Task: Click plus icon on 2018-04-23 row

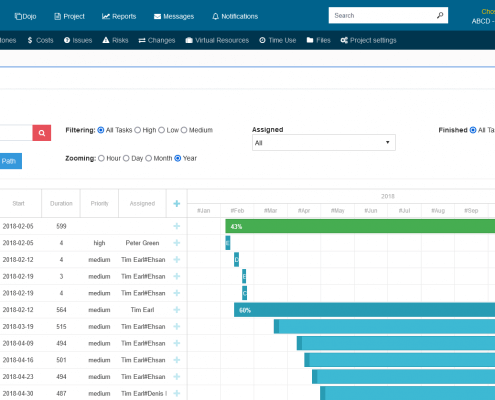Action: (x=177, y=377)
